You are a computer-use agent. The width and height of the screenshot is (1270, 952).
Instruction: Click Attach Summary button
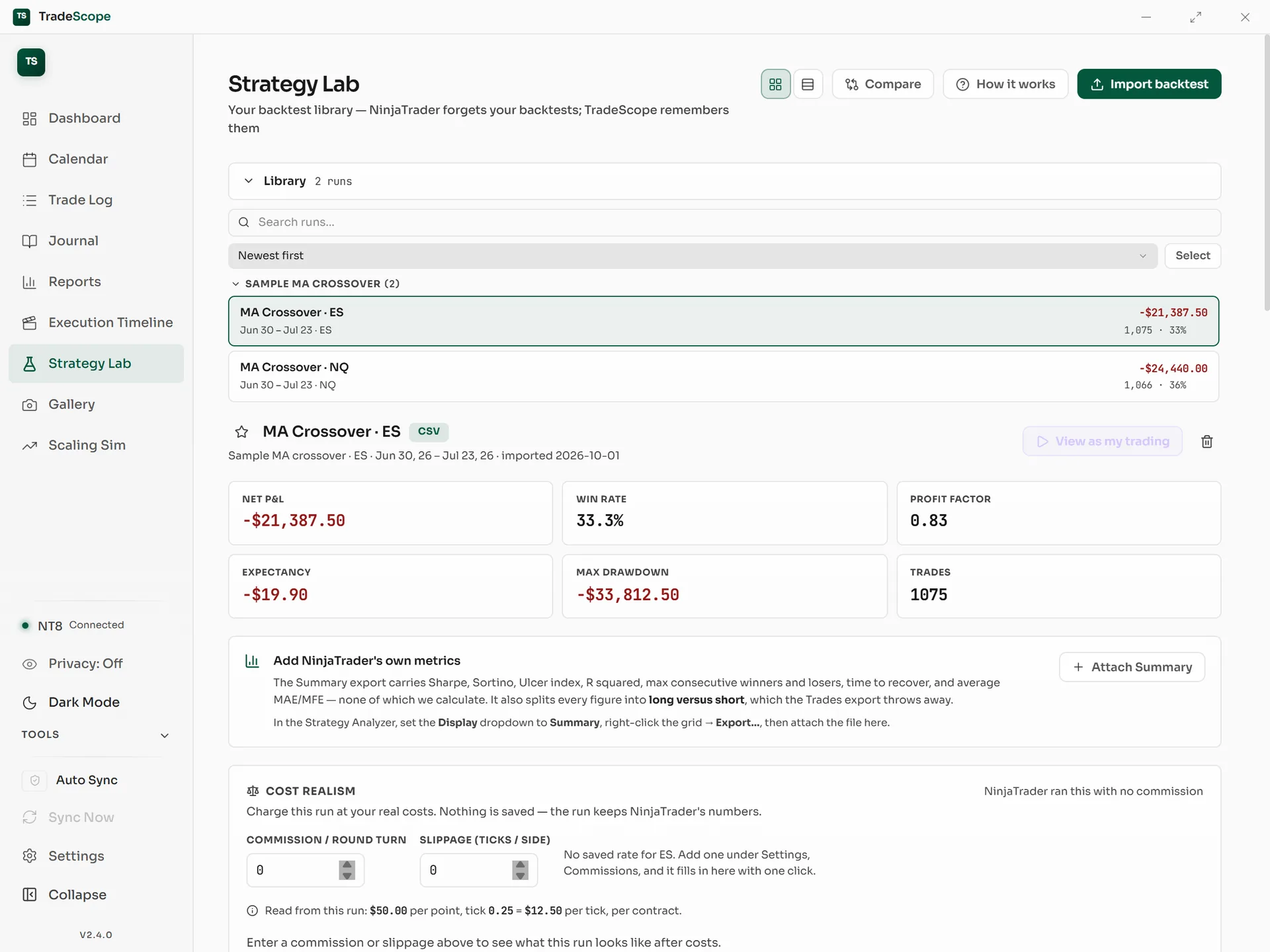[1132, 667]
